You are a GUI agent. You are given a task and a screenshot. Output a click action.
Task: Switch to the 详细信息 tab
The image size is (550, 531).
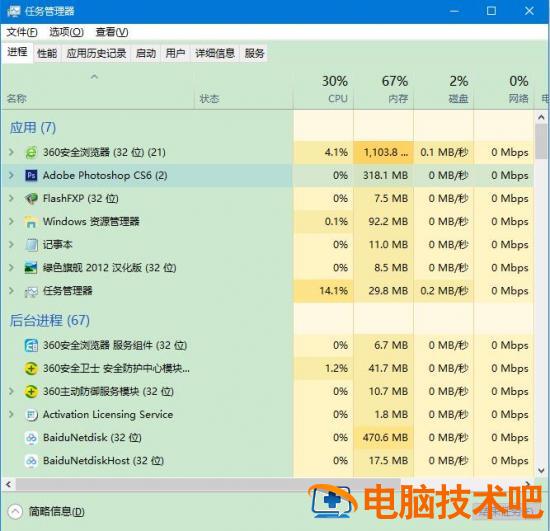coord(215,54)
